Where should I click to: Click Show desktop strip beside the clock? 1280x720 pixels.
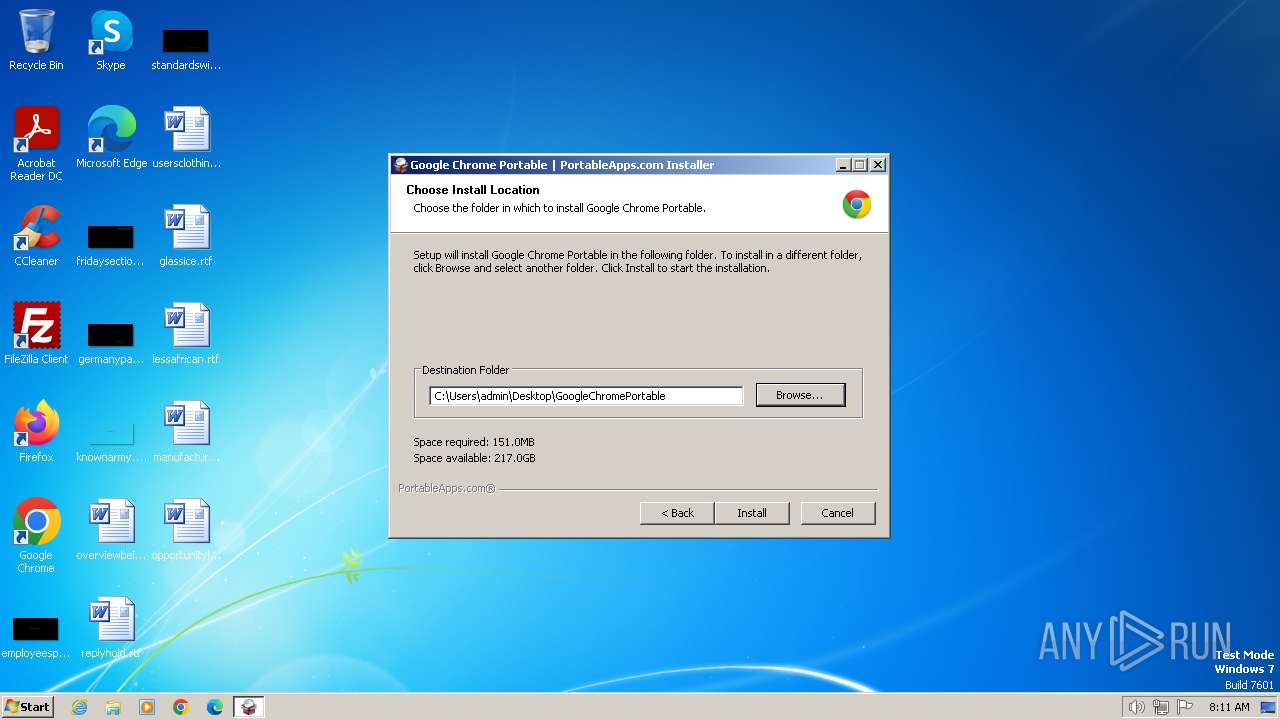click(1268, 707)
